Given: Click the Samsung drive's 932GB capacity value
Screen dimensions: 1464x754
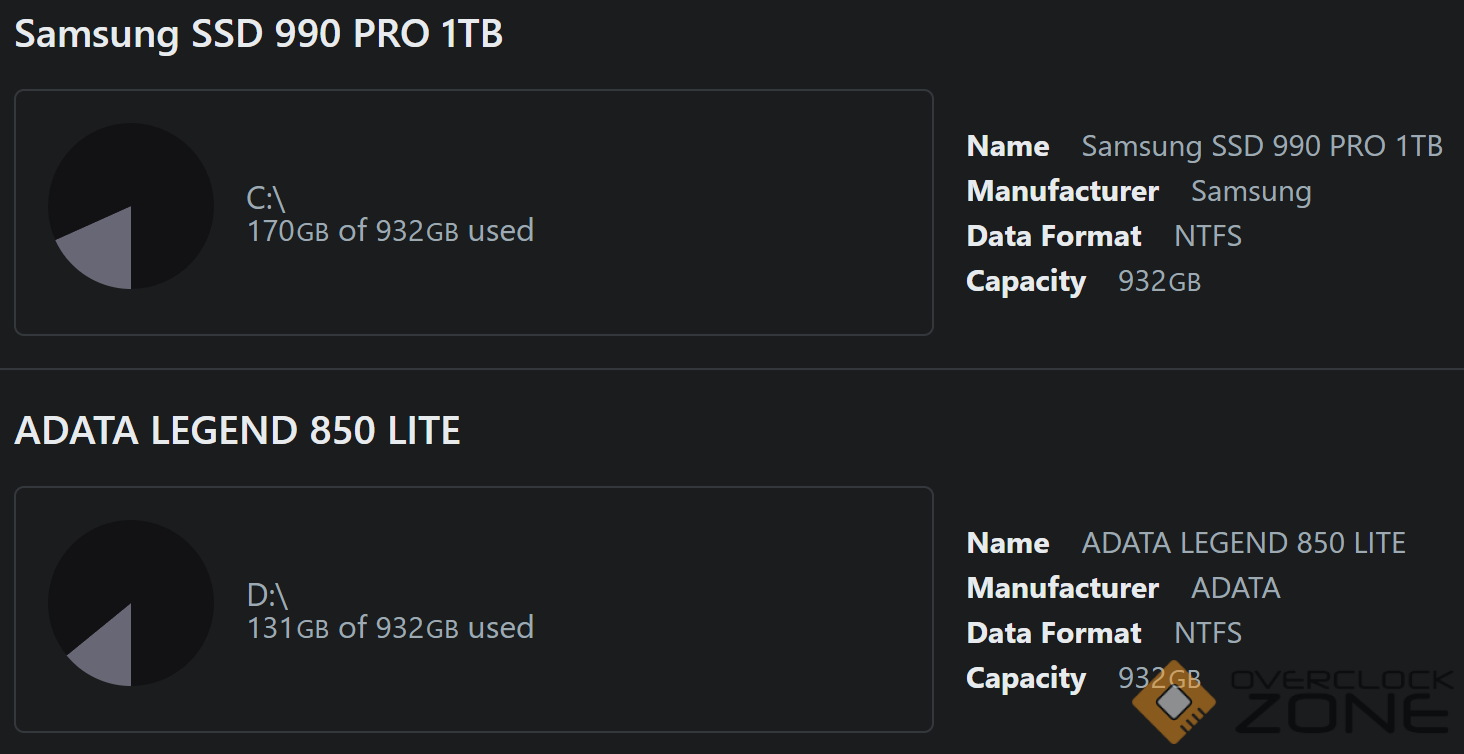Looking at the screenshot, I should pos(1159,282).
